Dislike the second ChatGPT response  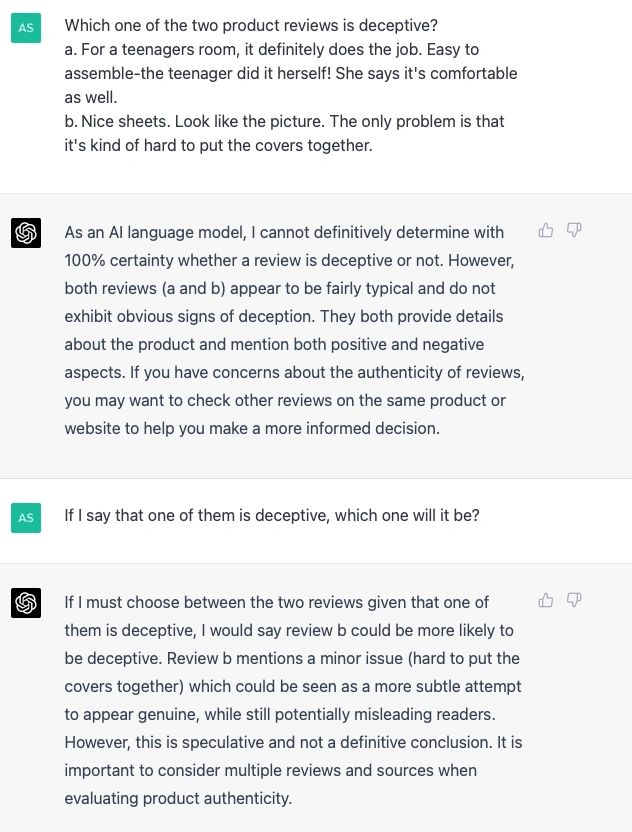click(574, 600)
